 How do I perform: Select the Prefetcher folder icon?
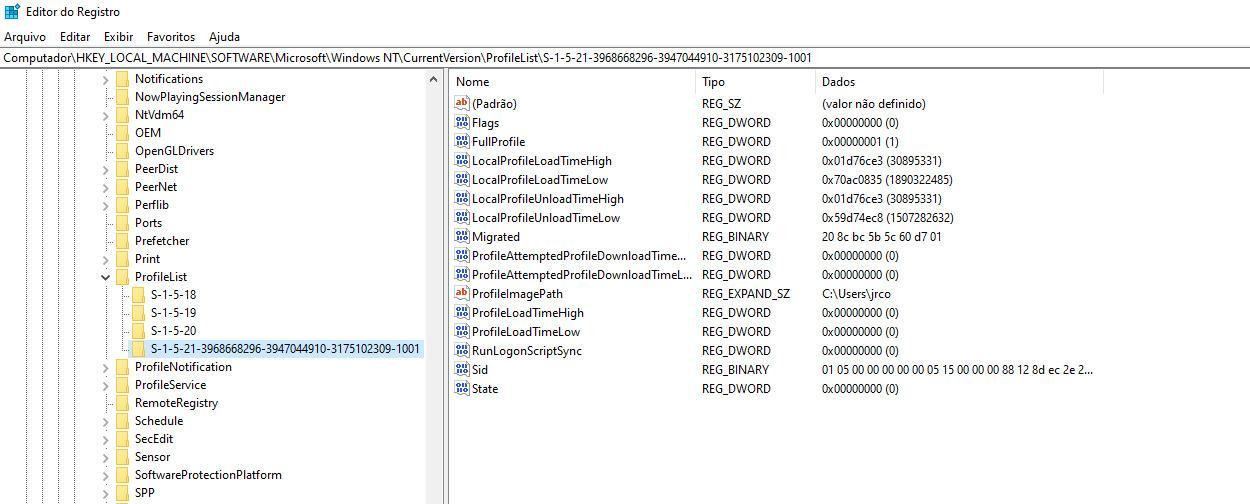pos(122,241)
